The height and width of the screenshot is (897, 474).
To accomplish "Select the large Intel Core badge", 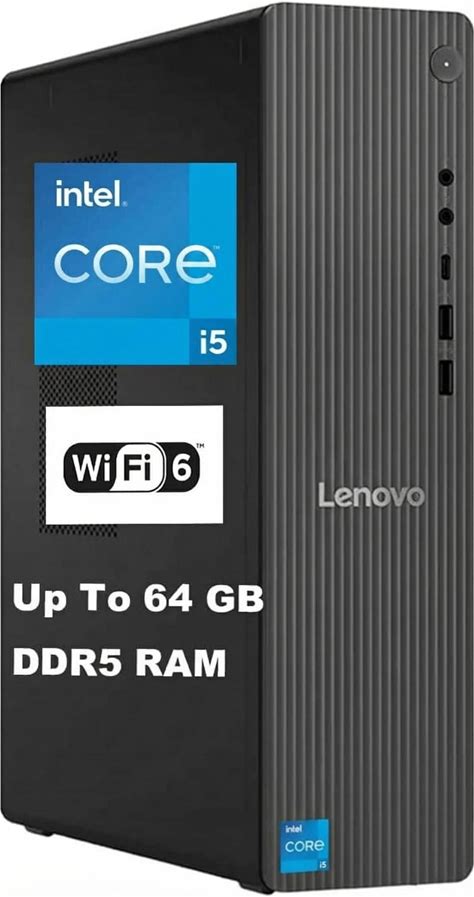I will [136, 264].
